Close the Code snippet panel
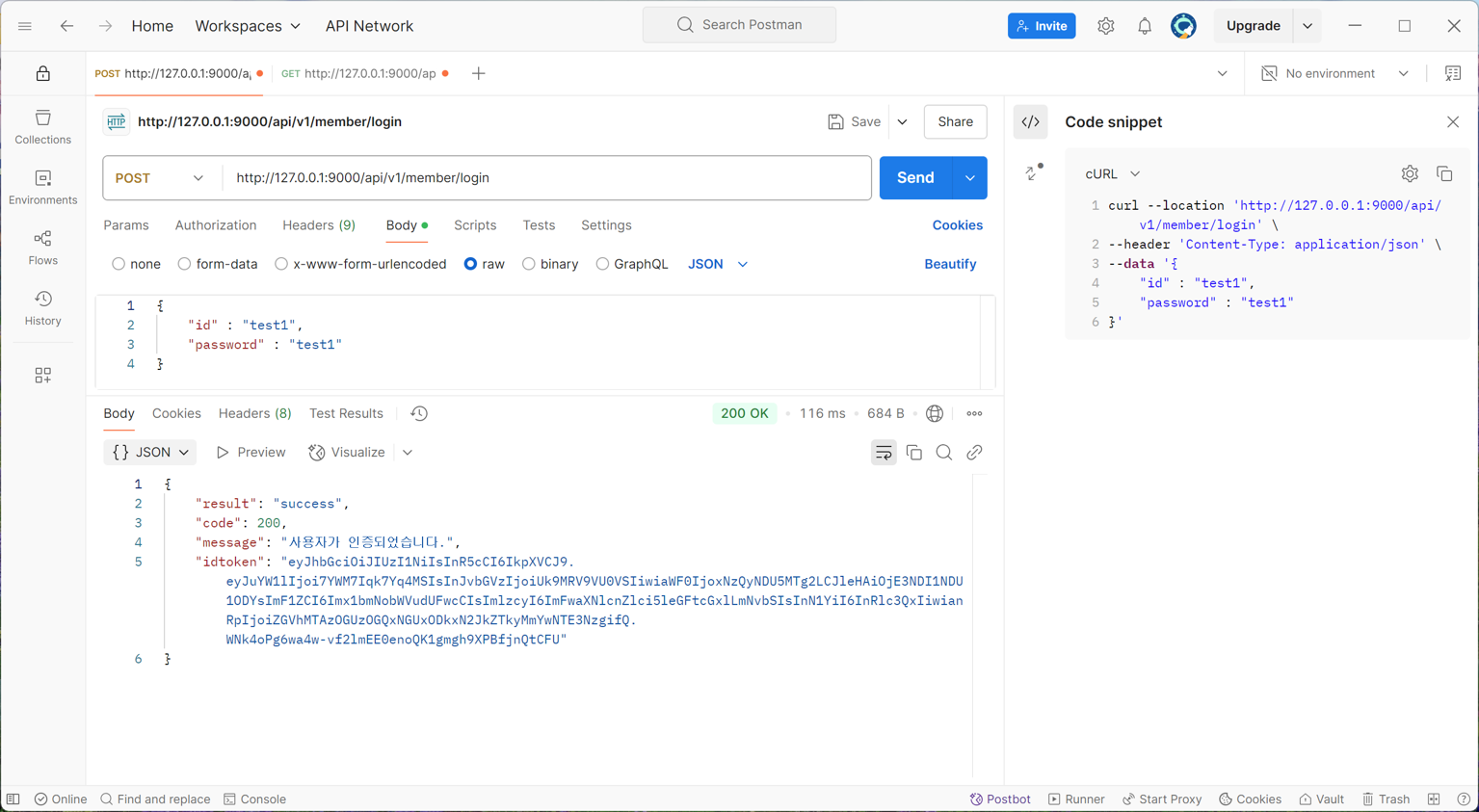Viewport: 1479px width, 812px height. pyautogui.click(x=1453, y=122)
